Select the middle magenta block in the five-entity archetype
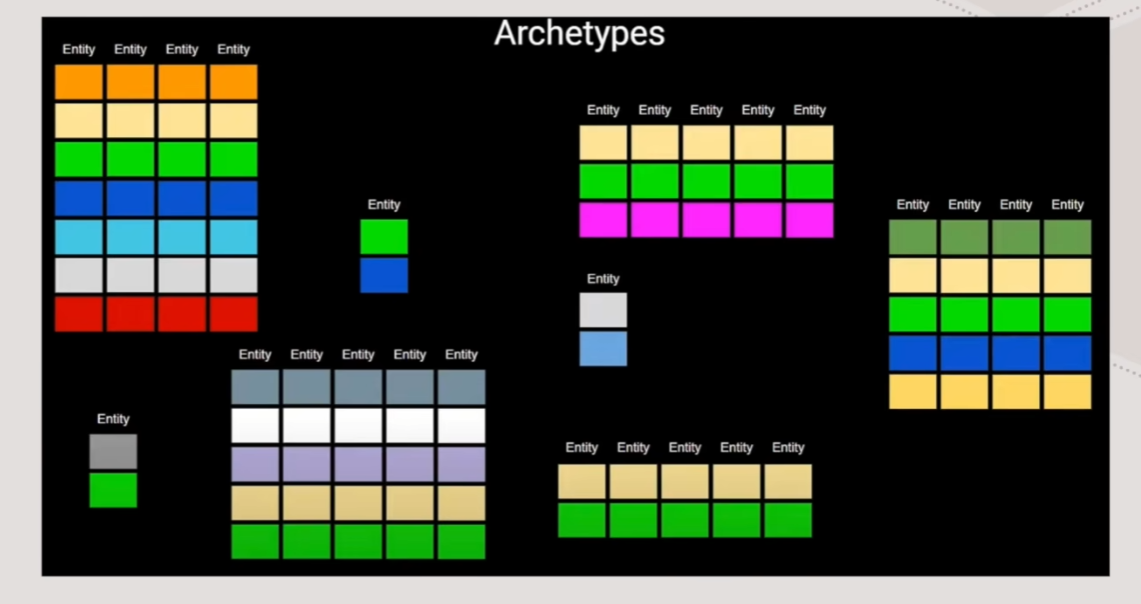The height and width of the screenshot is (604, 1141). 707,220
